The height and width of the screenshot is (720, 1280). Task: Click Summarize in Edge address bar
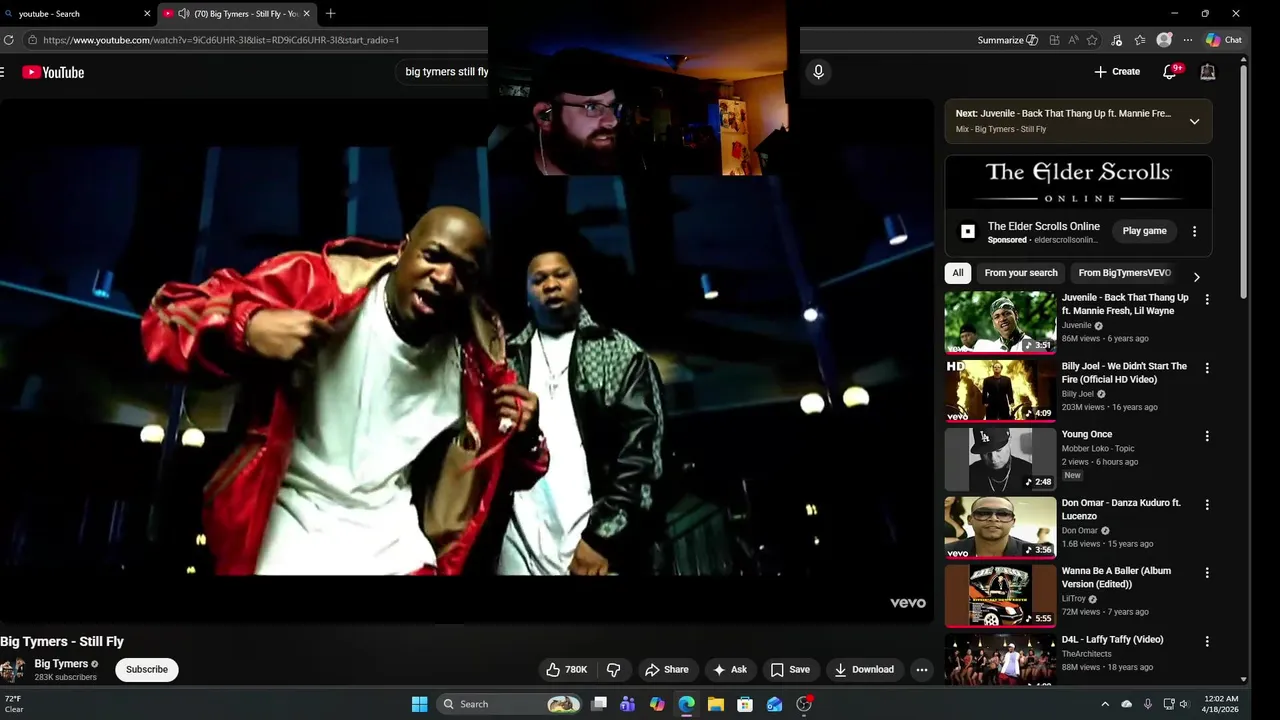pyautogui.click(x=1008, y=40)
